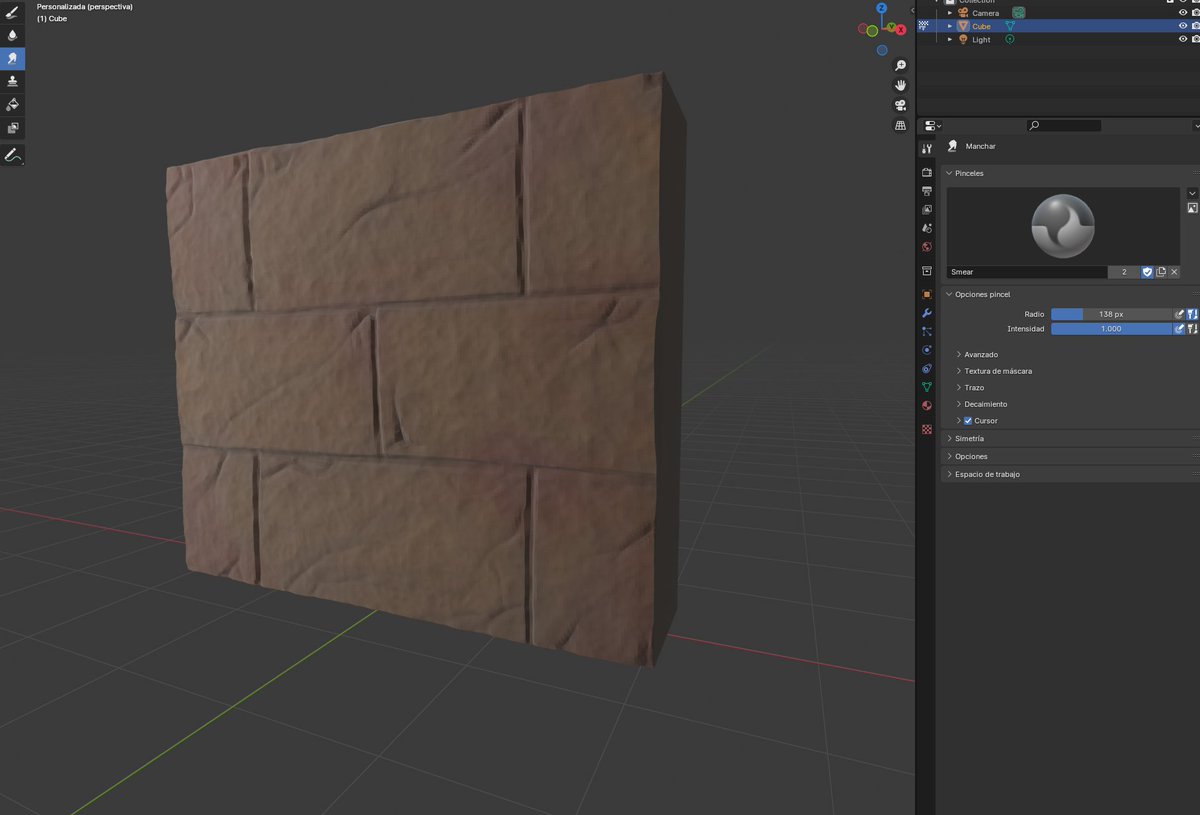Switch perspective/orthographic grid icon
Image resolution: width=1200 pixels, height=815 pixels.
point(901,126)
